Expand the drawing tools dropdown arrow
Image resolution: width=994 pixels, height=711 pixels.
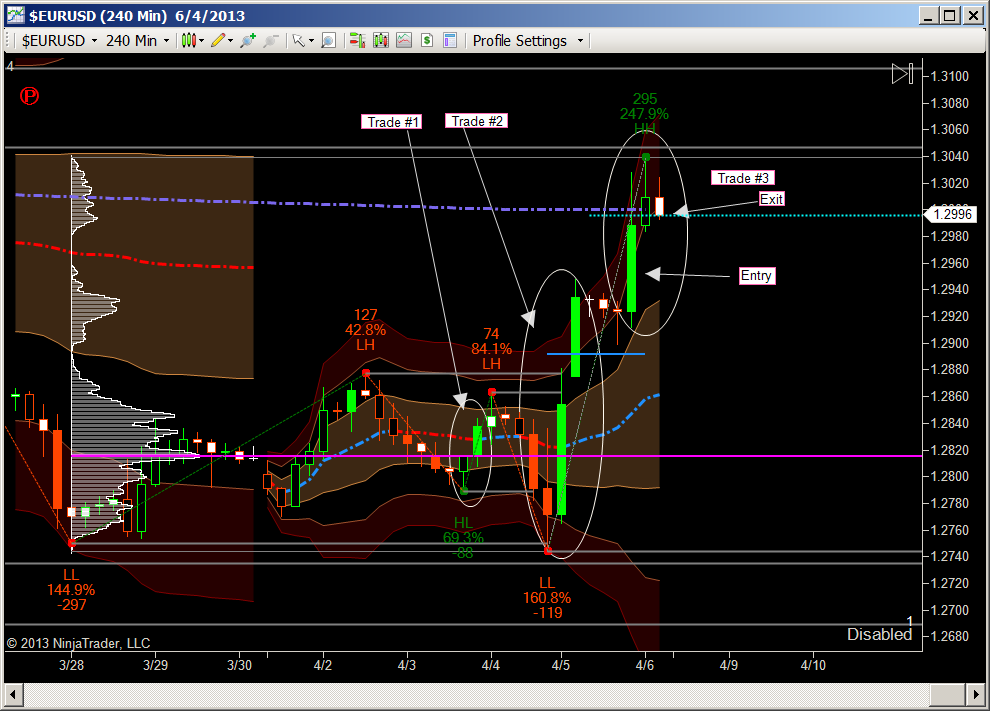tap(230, 41)
